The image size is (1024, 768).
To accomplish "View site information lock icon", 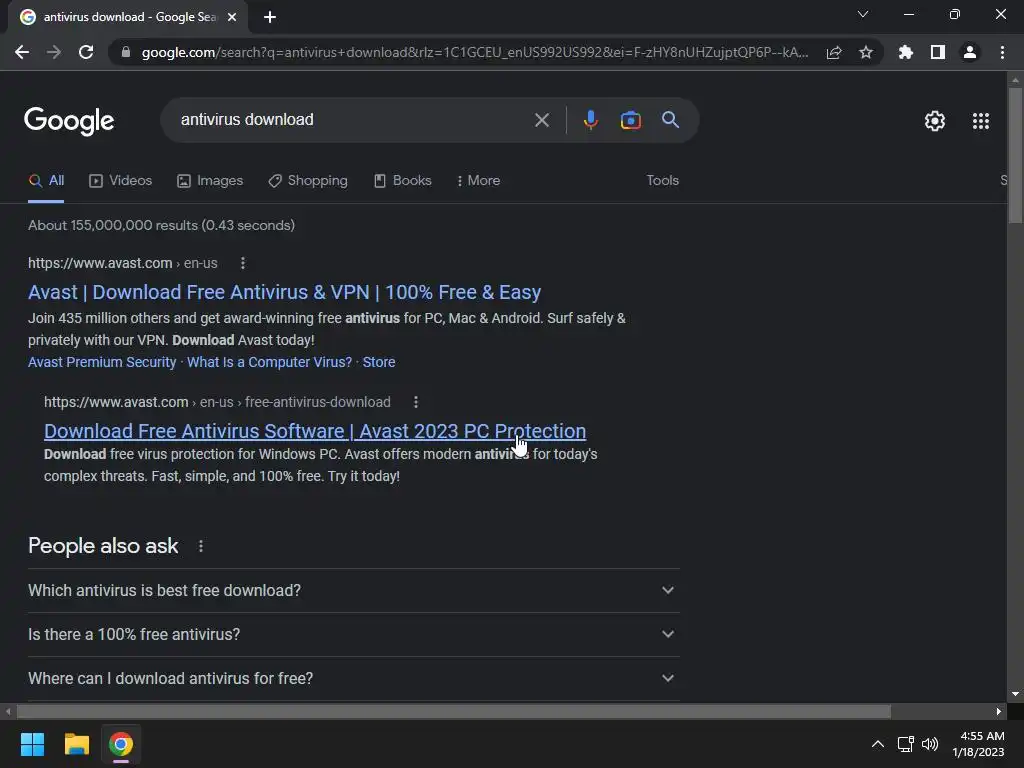I will pos(125,52).
